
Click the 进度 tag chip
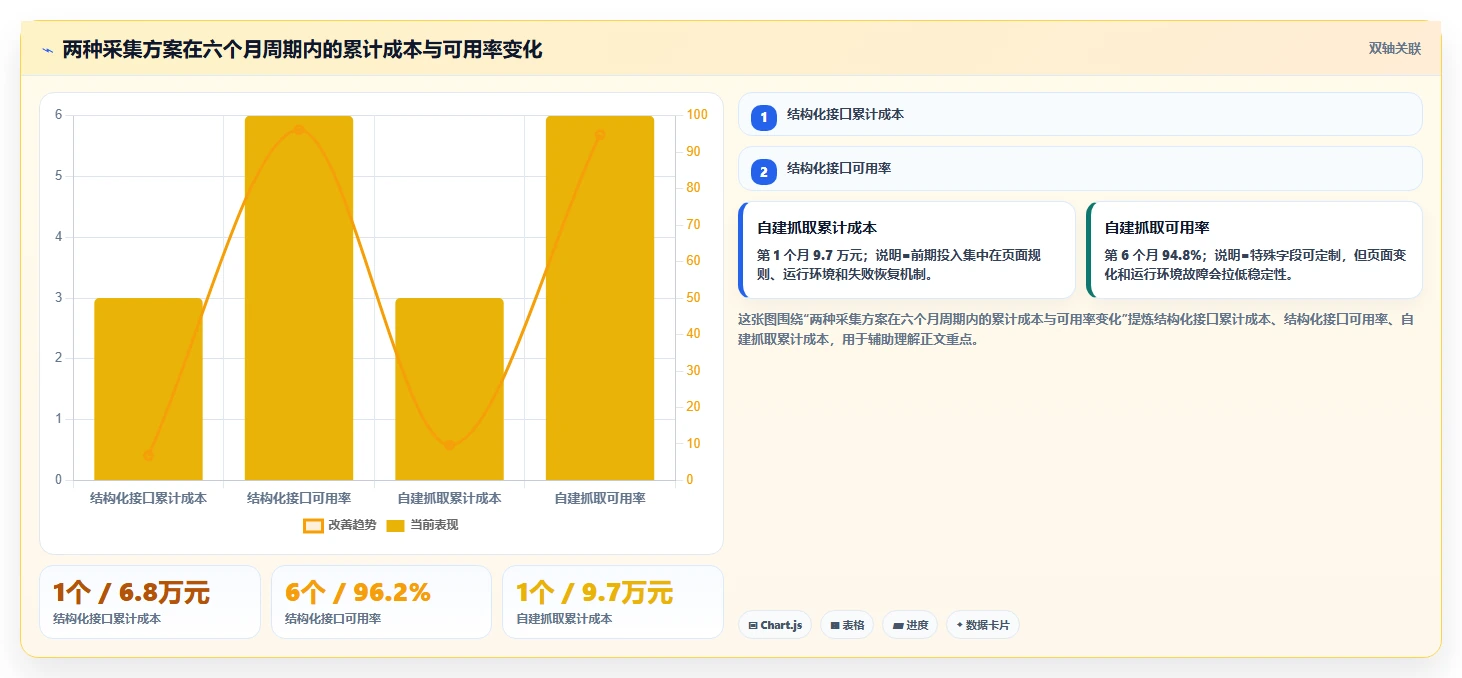click(910, 625)
